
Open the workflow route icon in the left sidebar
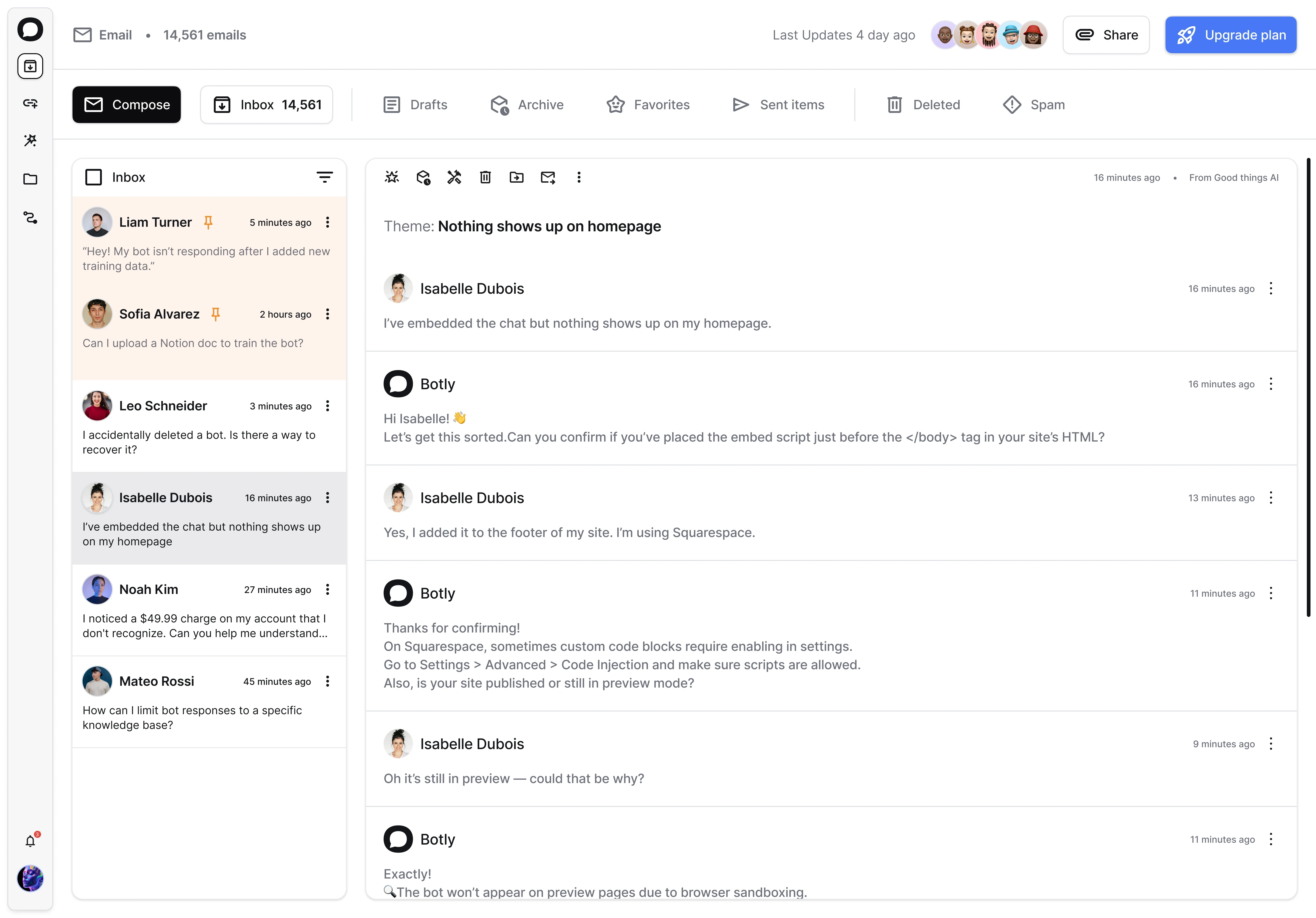(x=30, y=217)
